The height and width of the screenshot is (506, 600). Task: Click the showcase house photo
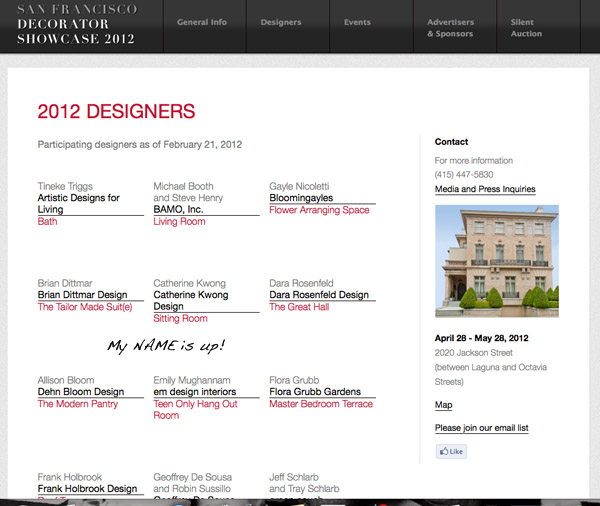(497, 261)
